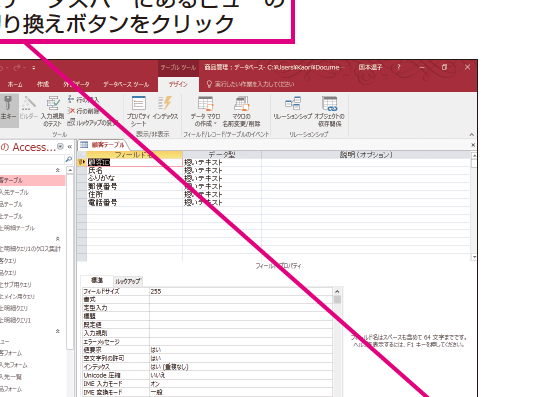The width and height of the screenshot is (540, 397).
Task: Click ルックアップの変更 in the tools group
Action: pos(92,122)
